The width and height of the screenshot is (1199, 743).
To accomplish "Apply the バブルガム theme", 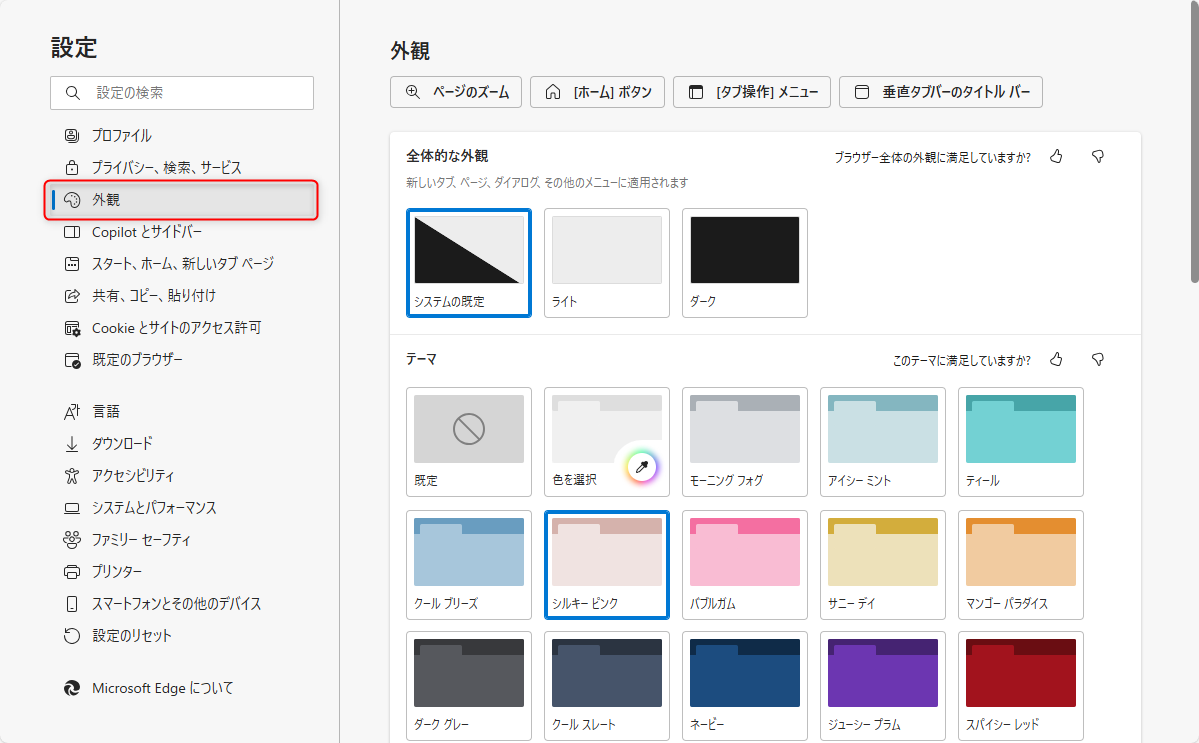I will (x=745, y=565).
